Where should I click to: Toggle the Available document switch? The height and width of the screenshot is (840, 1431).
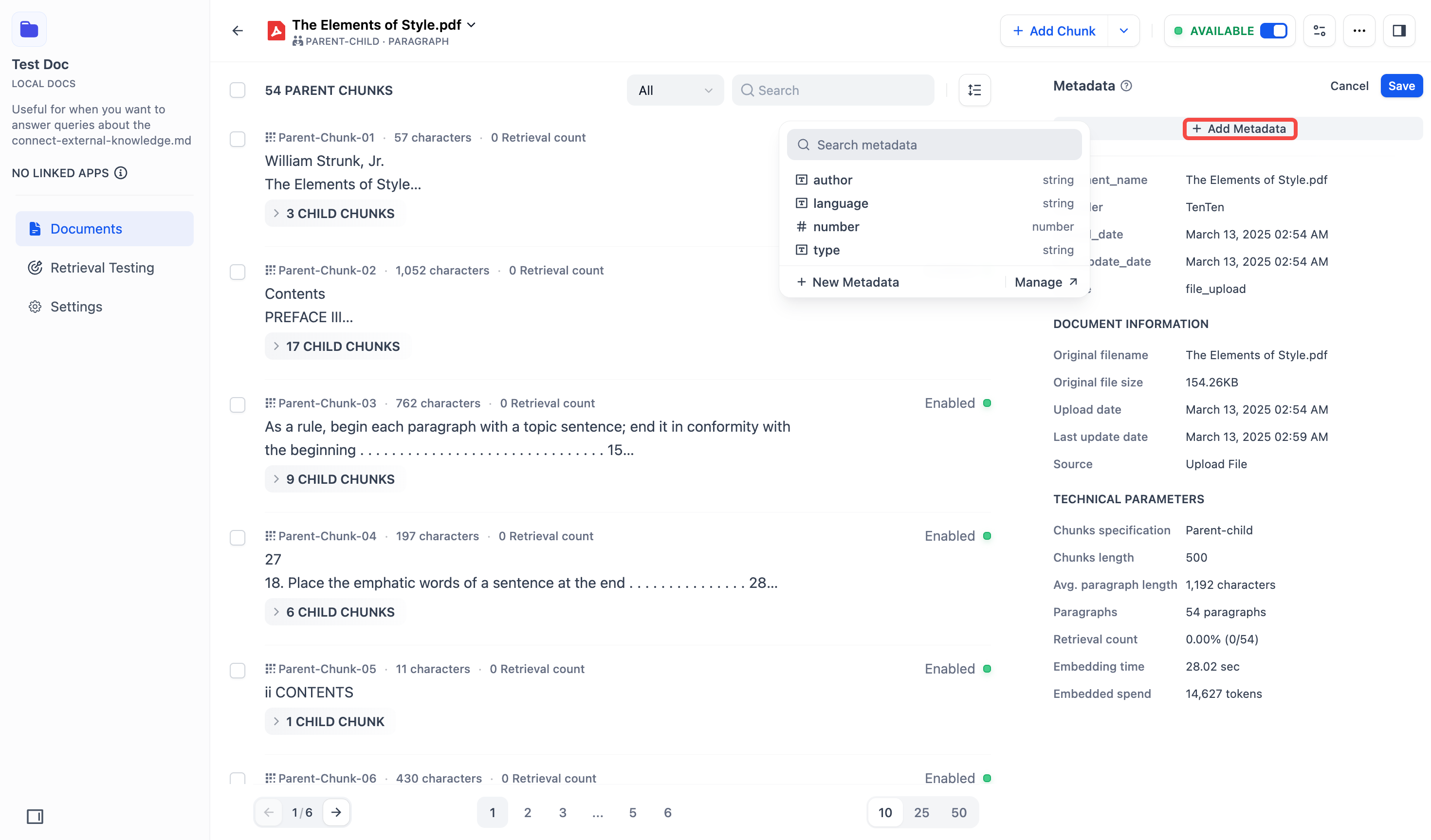[x=1273, y=31]
